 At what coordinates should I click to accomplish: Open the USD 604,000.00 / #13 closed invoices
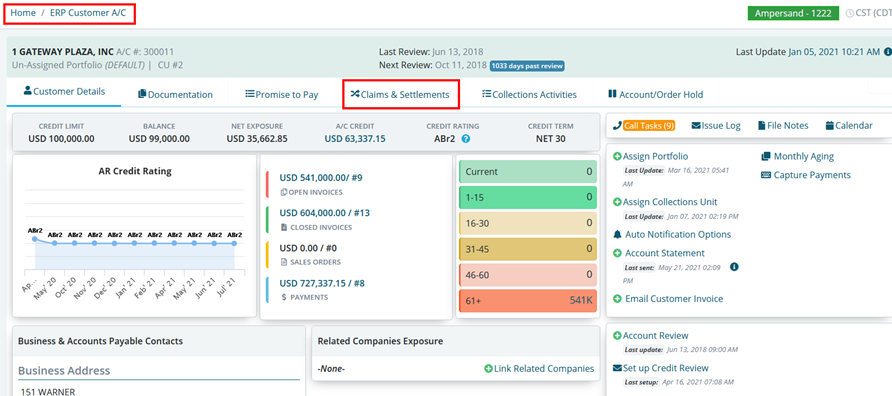[x=325, y=213]
